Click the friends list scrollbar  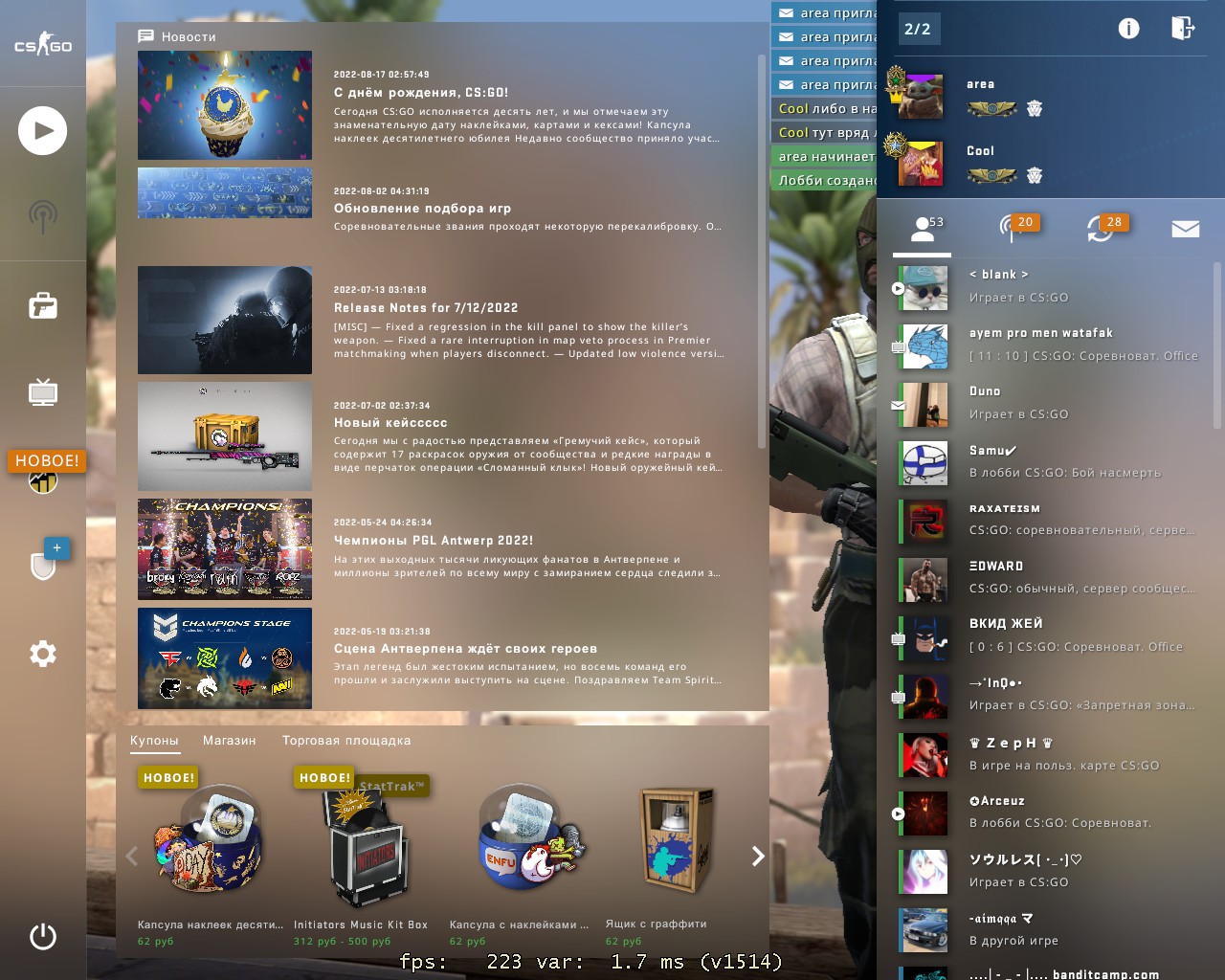pos(1217,345)
